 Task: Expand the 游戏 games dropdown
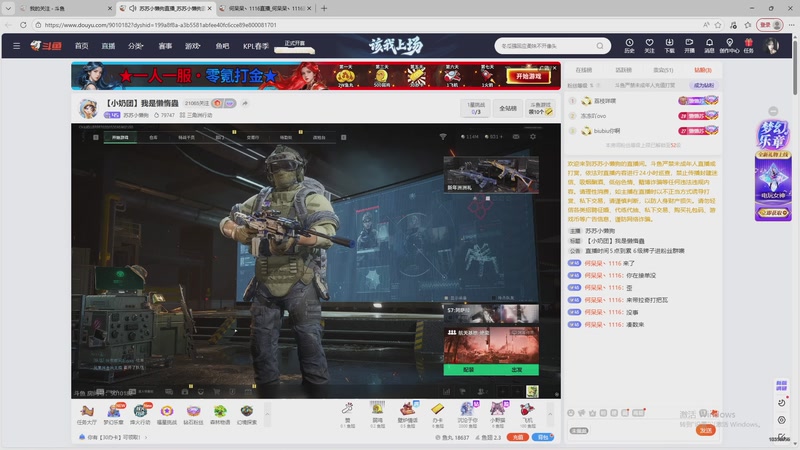click(192, 46)
